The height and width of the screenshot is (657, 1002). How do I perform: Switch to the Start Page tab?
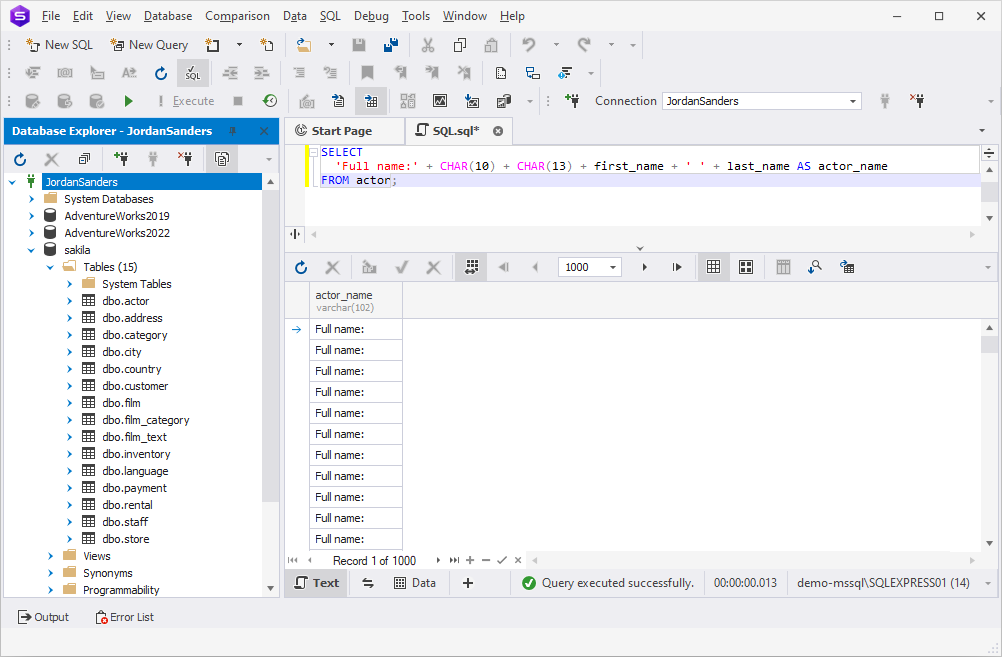click(x=334, y=131)
